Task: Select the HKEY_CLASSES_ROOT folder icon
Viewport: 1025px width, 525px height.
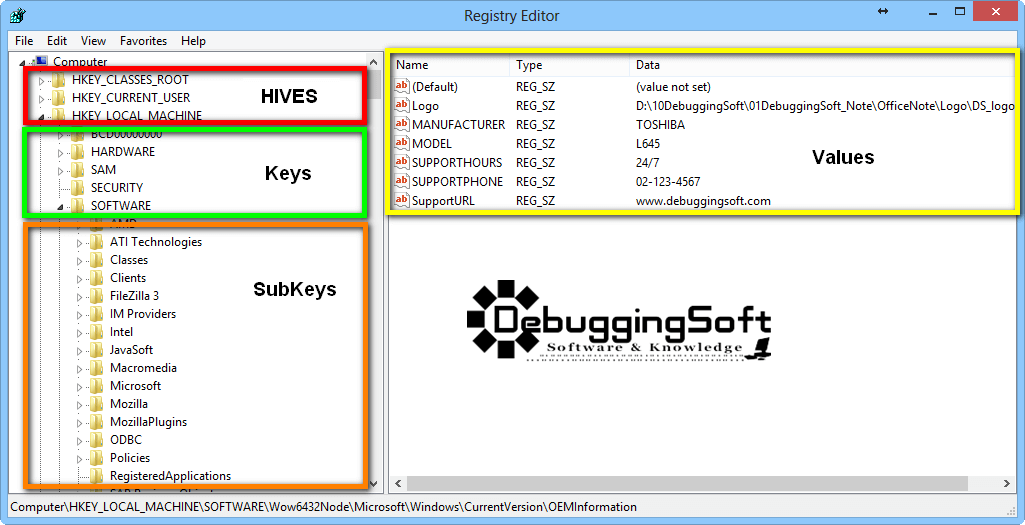Action: (59, 80)
